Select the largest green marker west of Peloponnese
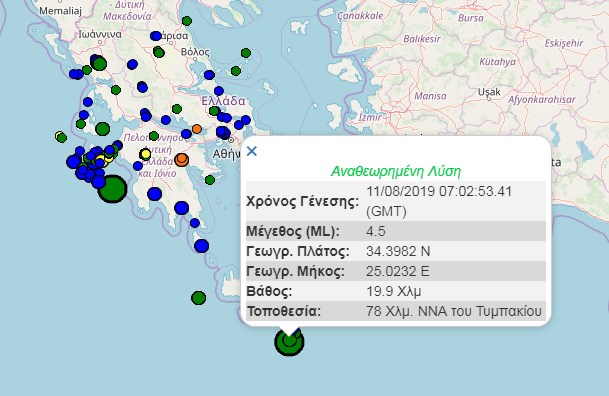 [x=112, y=189]
